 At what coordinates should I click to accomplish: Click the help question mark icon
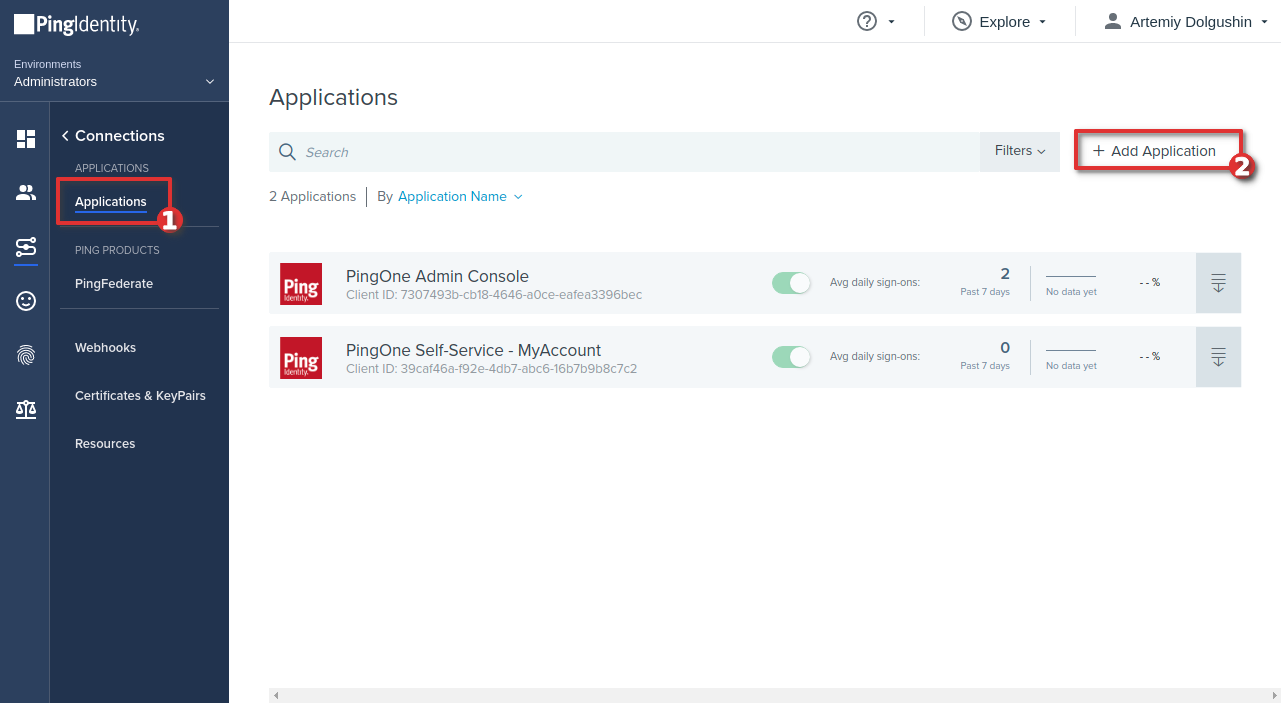pos(867,21)
